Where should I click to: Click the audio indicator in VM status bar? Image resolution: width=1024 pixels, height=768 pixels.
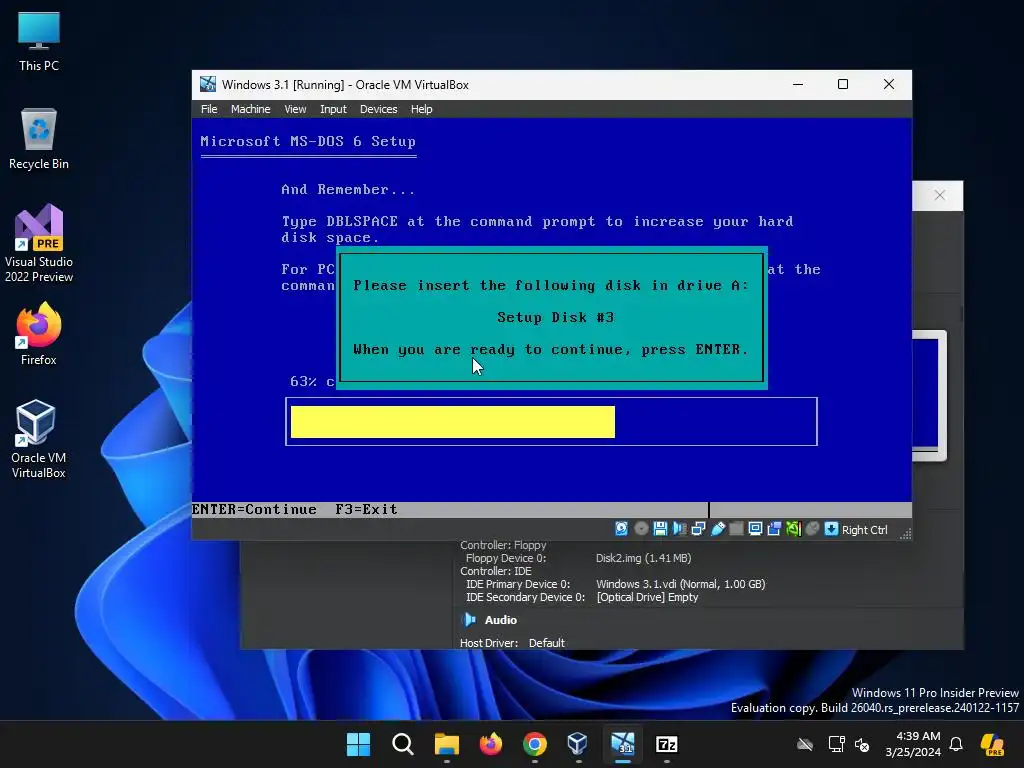[679, 529]
